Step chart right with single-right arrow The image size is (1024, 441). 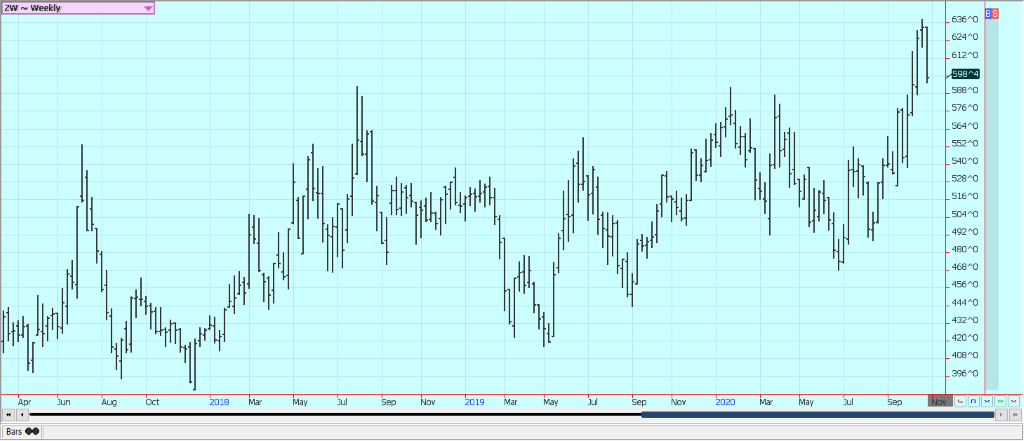tap(1001, 415)
